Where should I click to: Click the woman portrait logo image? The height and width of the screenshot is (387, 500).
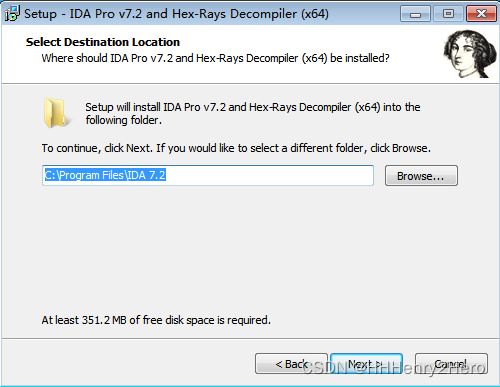[x=470, y=54]
